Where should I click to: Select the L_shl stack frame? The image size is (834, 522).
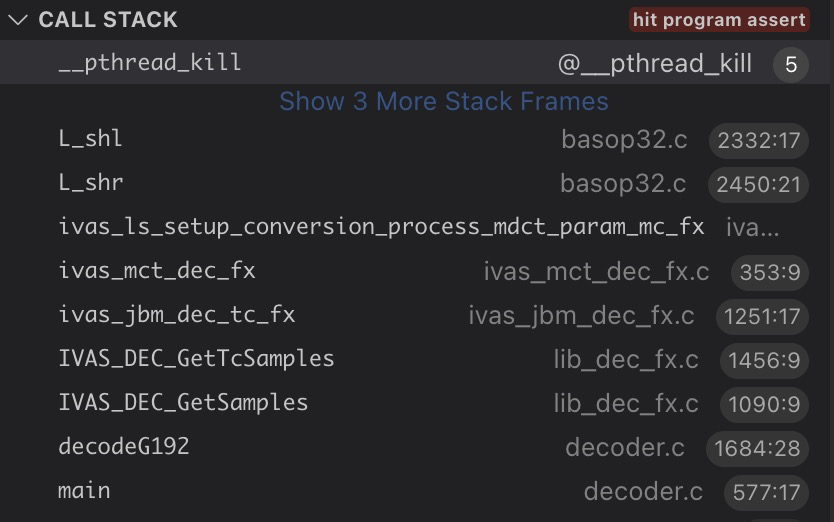[91, 138]
